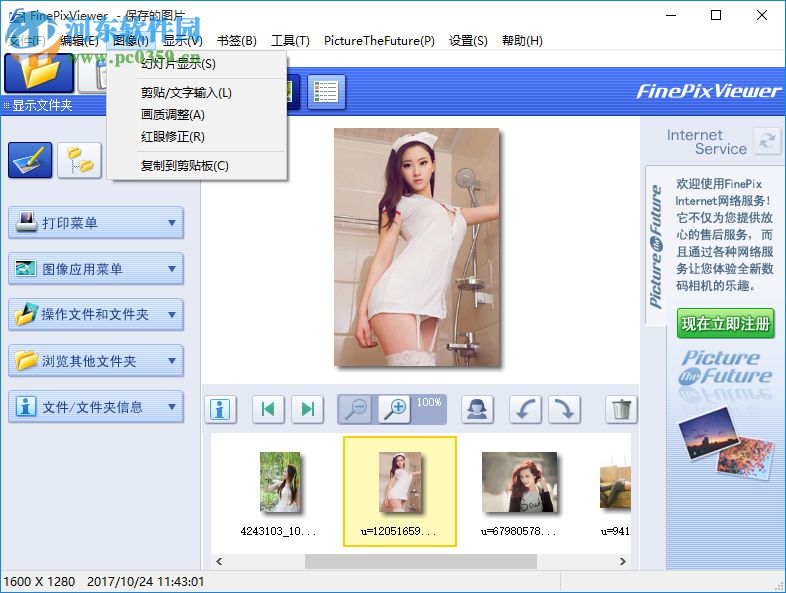
Task: Click the Picture the Future logo banner
Action: [x=725, y=368]
